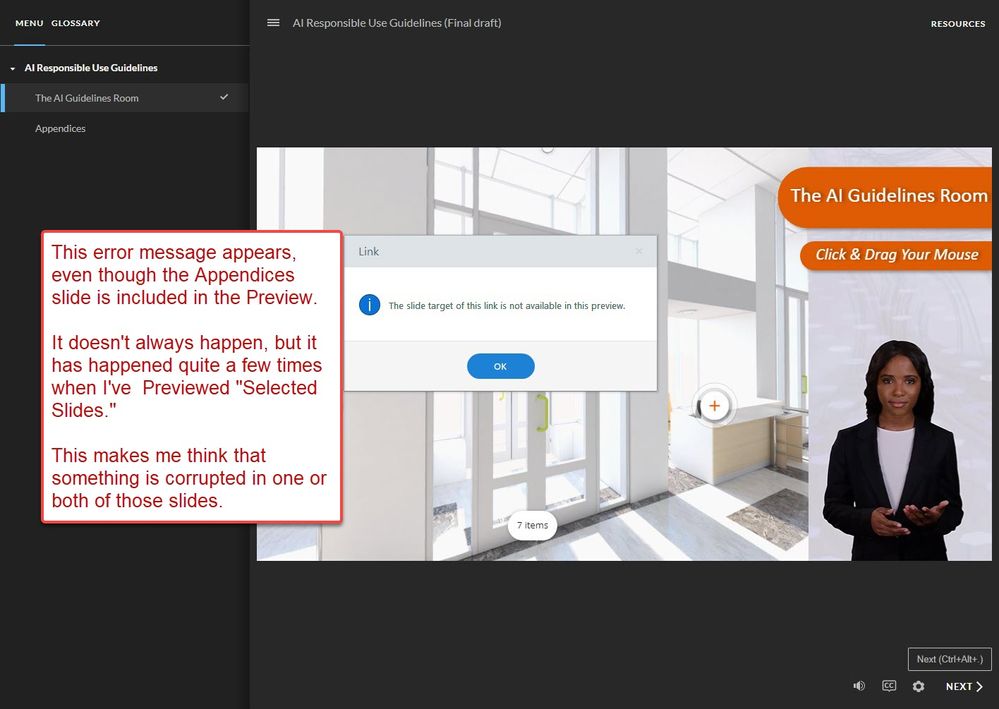Click the volume speaker icon
Image resolution: width=999 pixels, height=709 pixels.
tap(859, 686)
